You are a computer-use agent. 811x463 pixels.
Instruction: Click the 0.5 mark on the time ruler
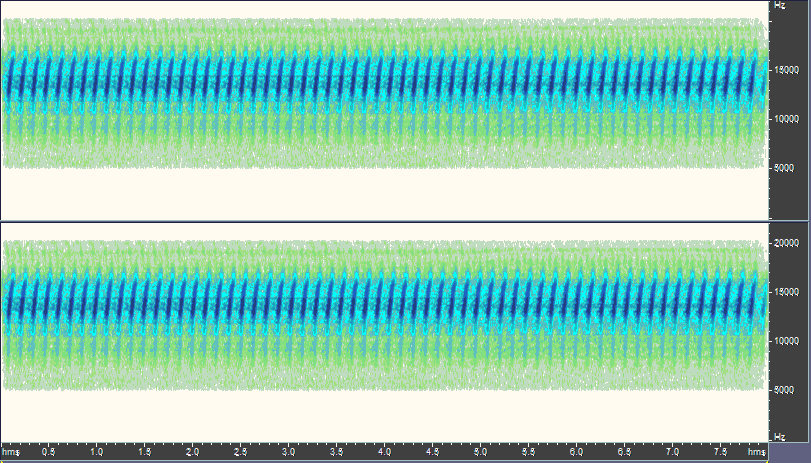click(49, 452)
